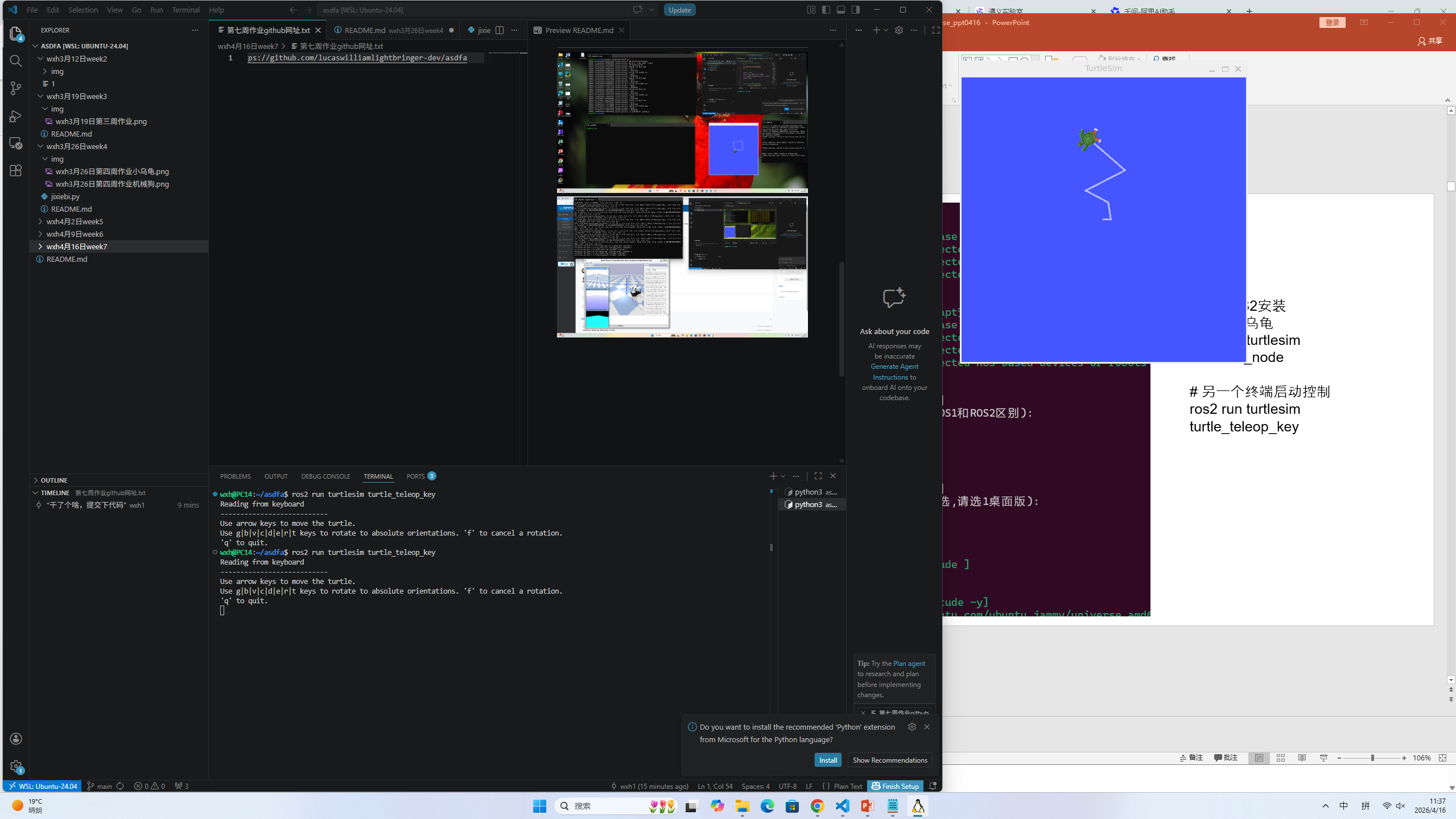Close the terminal panel
The width and height of the screenshot is (1456, 819).
(x=833, y=476)
